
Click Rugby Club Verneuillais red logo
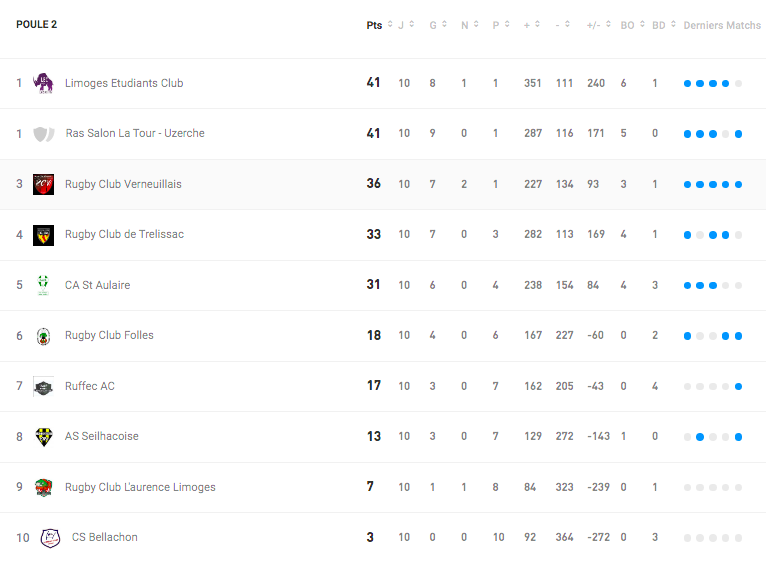pos(43,185)
